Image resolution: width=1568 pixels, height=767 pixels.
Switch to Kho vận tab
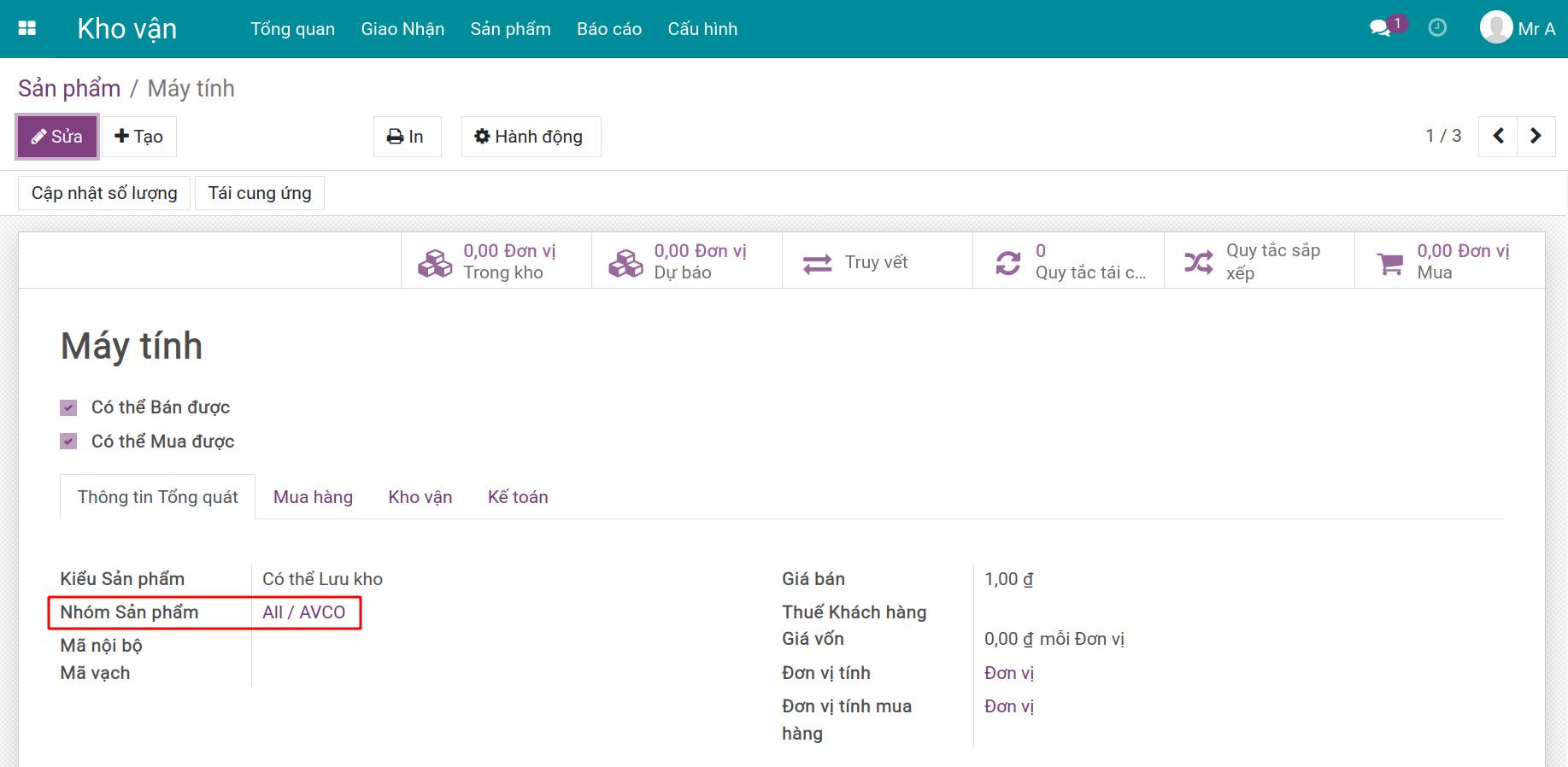420,497
